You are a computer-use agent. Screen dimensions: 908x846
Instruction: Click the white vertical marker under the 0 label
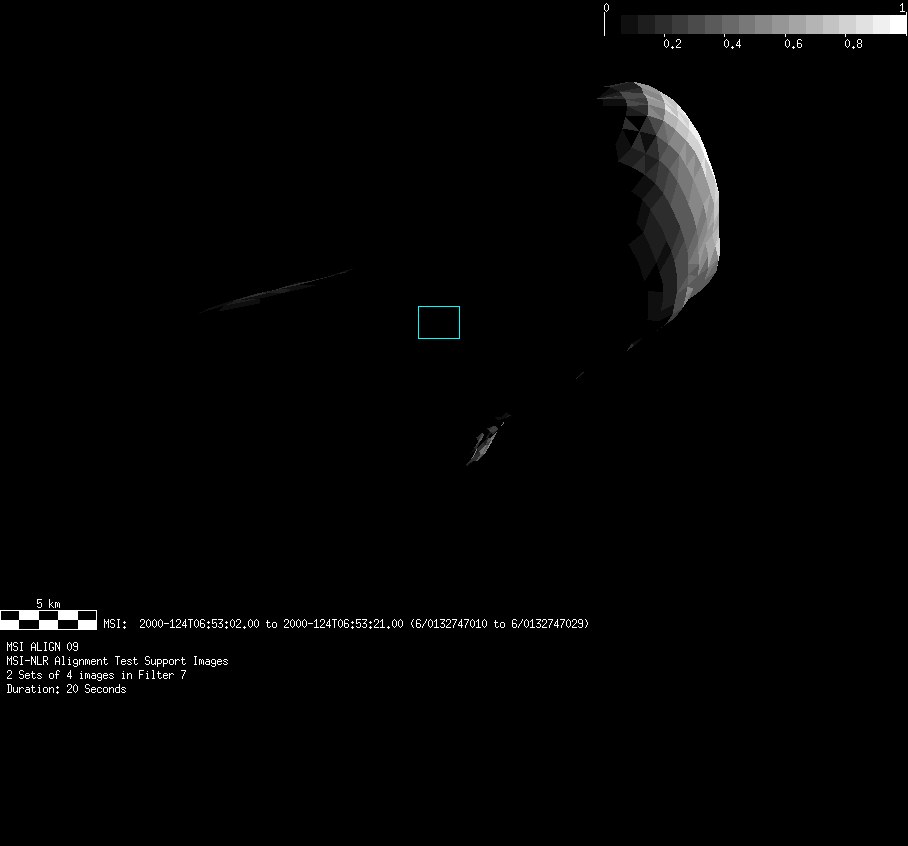coord(604,24)
